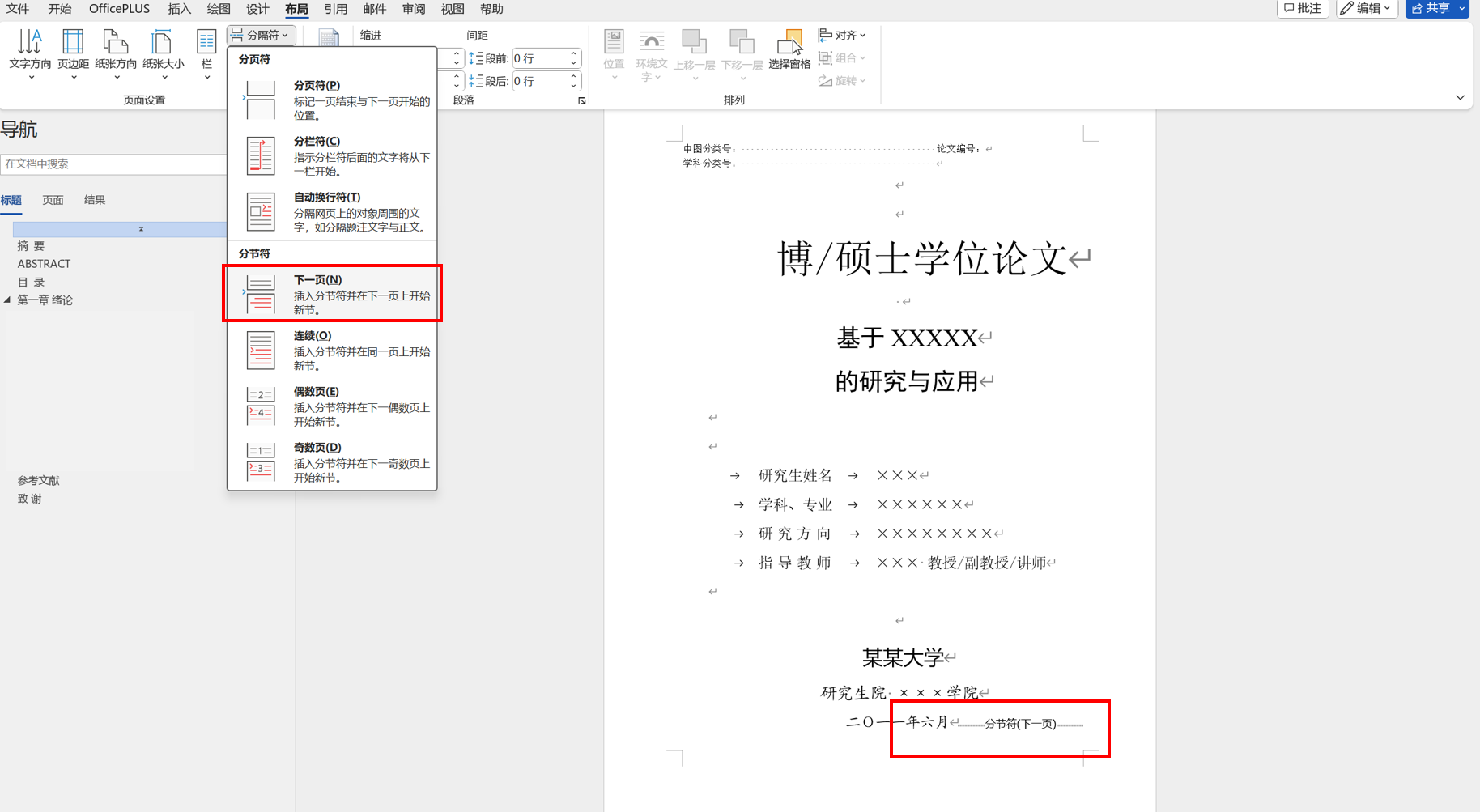Jump to the 致 谢 heading
This screenshot has height=812, width=1480.
click(x=30, y=499)
